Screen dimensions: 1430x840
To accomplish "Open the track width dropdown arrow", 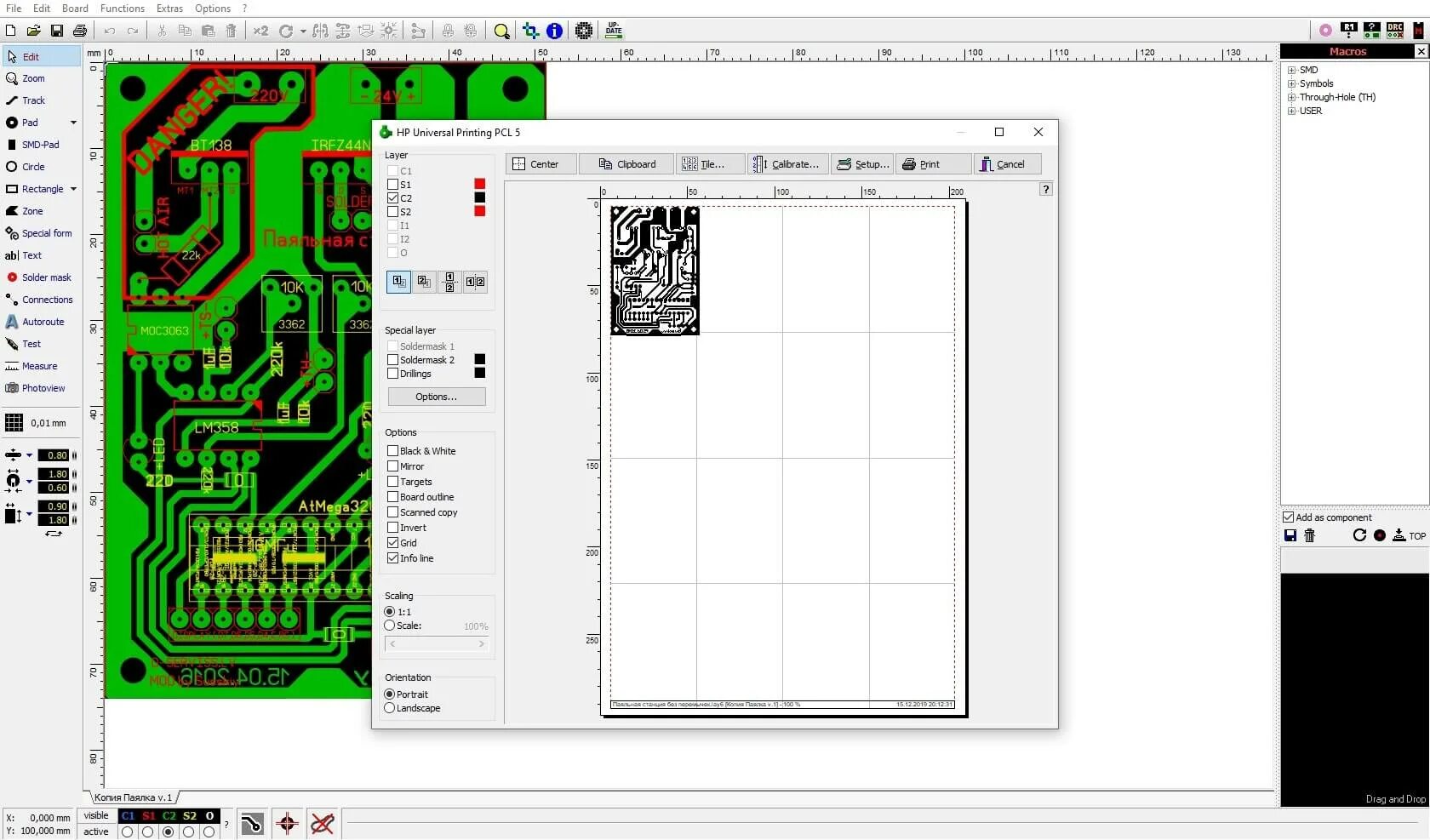I will tap(29, 455).
